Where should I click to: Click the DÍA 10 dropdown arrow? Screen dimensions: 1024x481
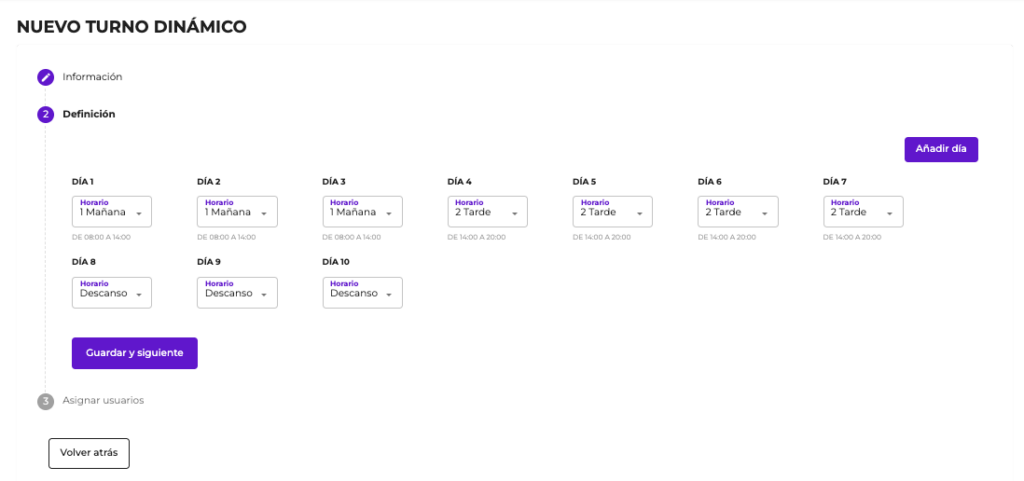(389, 294)
